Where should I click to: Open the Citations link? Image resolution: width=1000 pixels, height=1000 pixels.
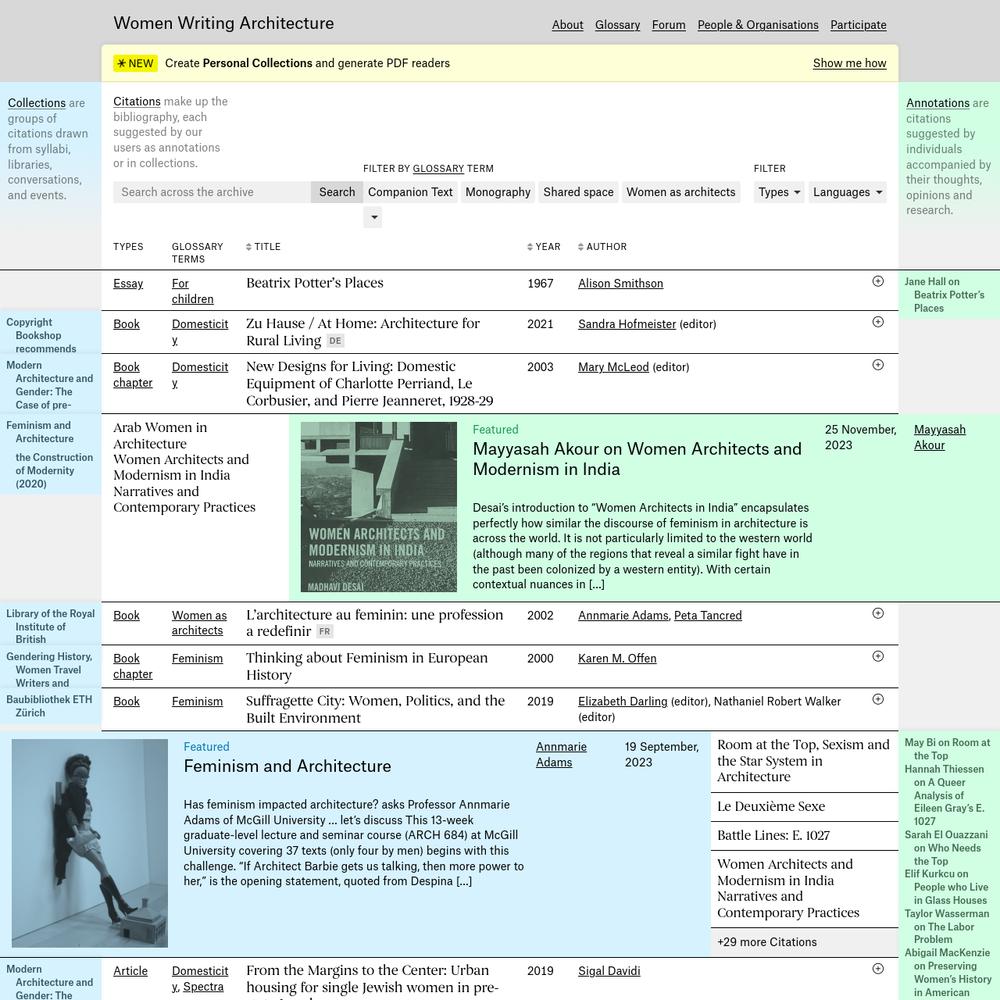click(x=136, y=101)
